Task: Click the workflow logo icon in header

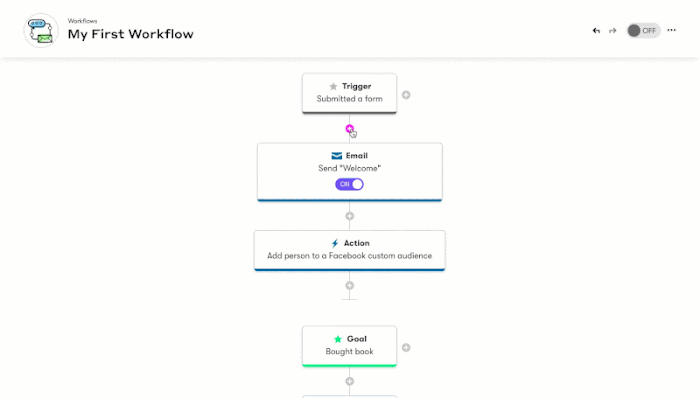Action: click(41, 30)
